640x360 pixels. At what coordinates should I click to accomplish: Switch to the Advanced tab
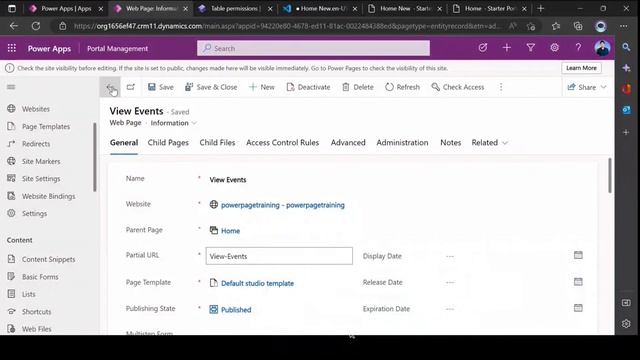(x=348, y=142)
